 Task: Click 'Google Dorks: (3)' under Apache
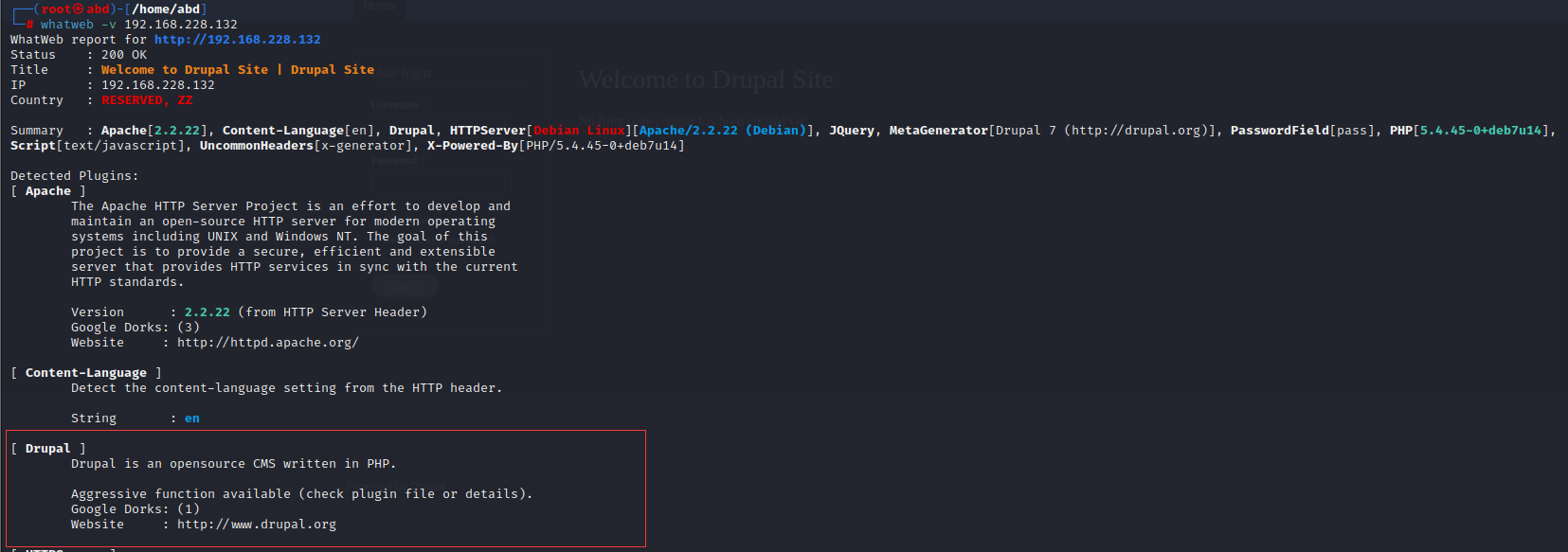pyautogui.click(x=135, y=328)
